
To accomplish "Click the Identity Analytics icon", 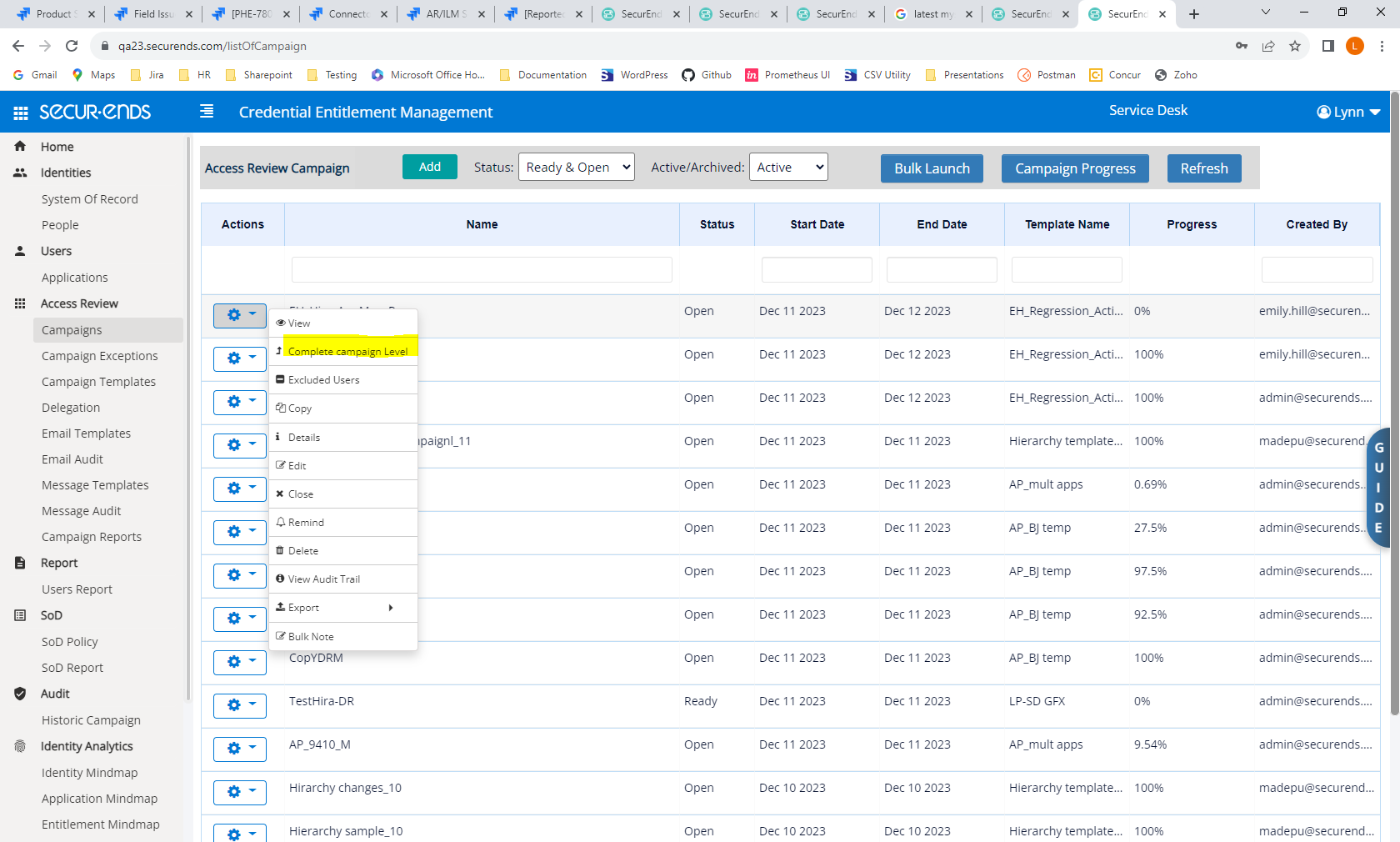I will pos(19,745).
